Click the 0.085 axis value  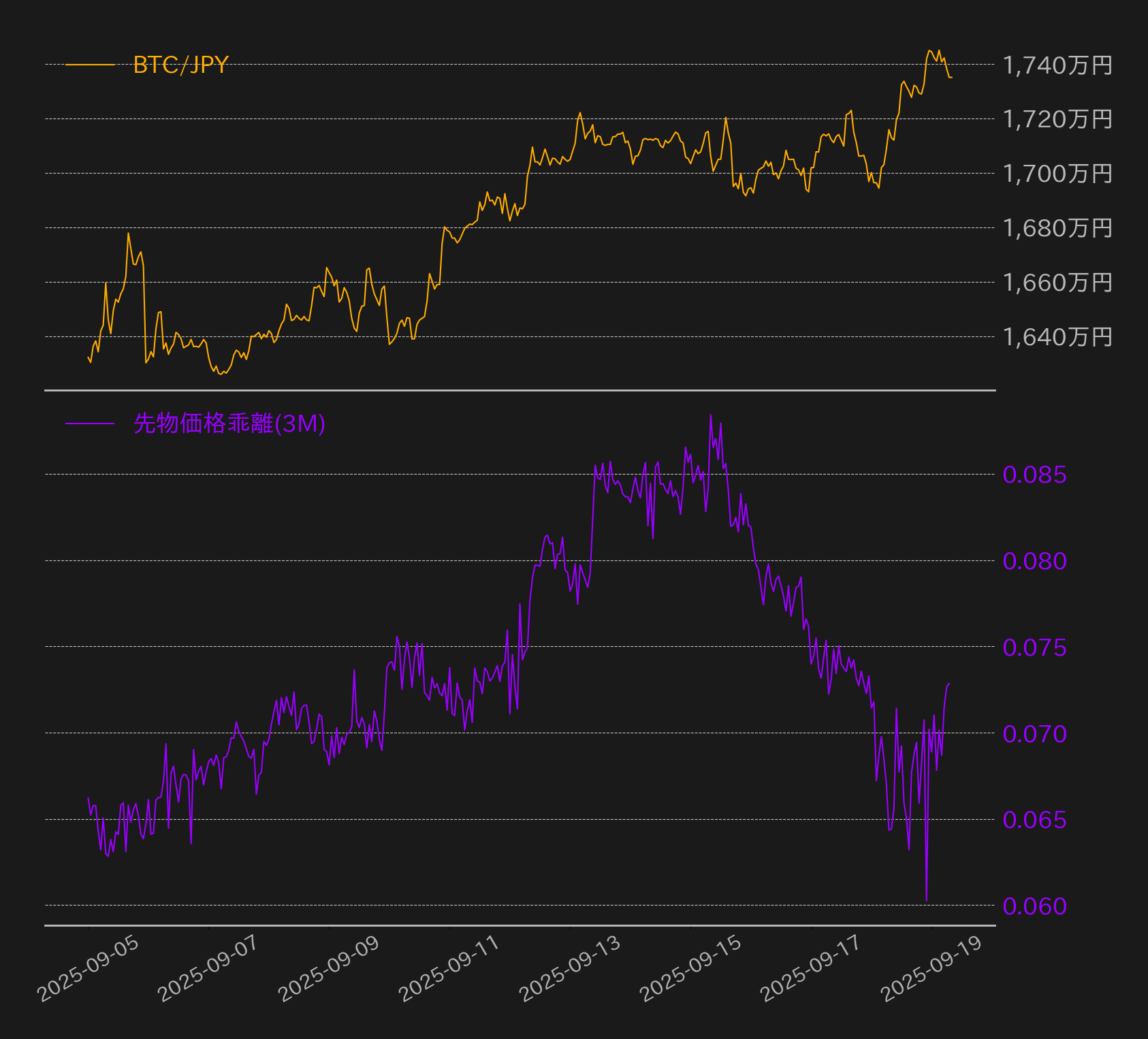(1035, 475)
